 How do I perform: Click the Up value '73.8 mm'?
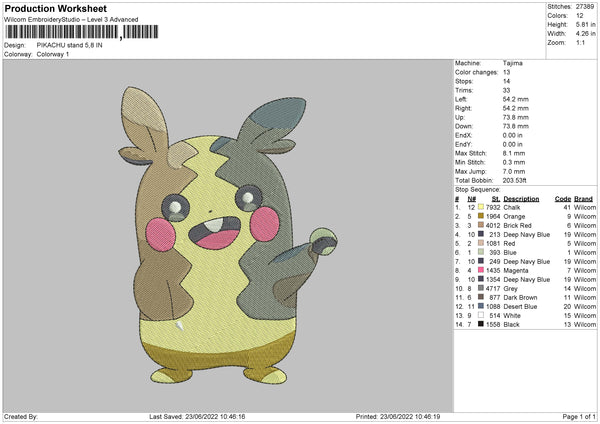(x=515, y=117)
